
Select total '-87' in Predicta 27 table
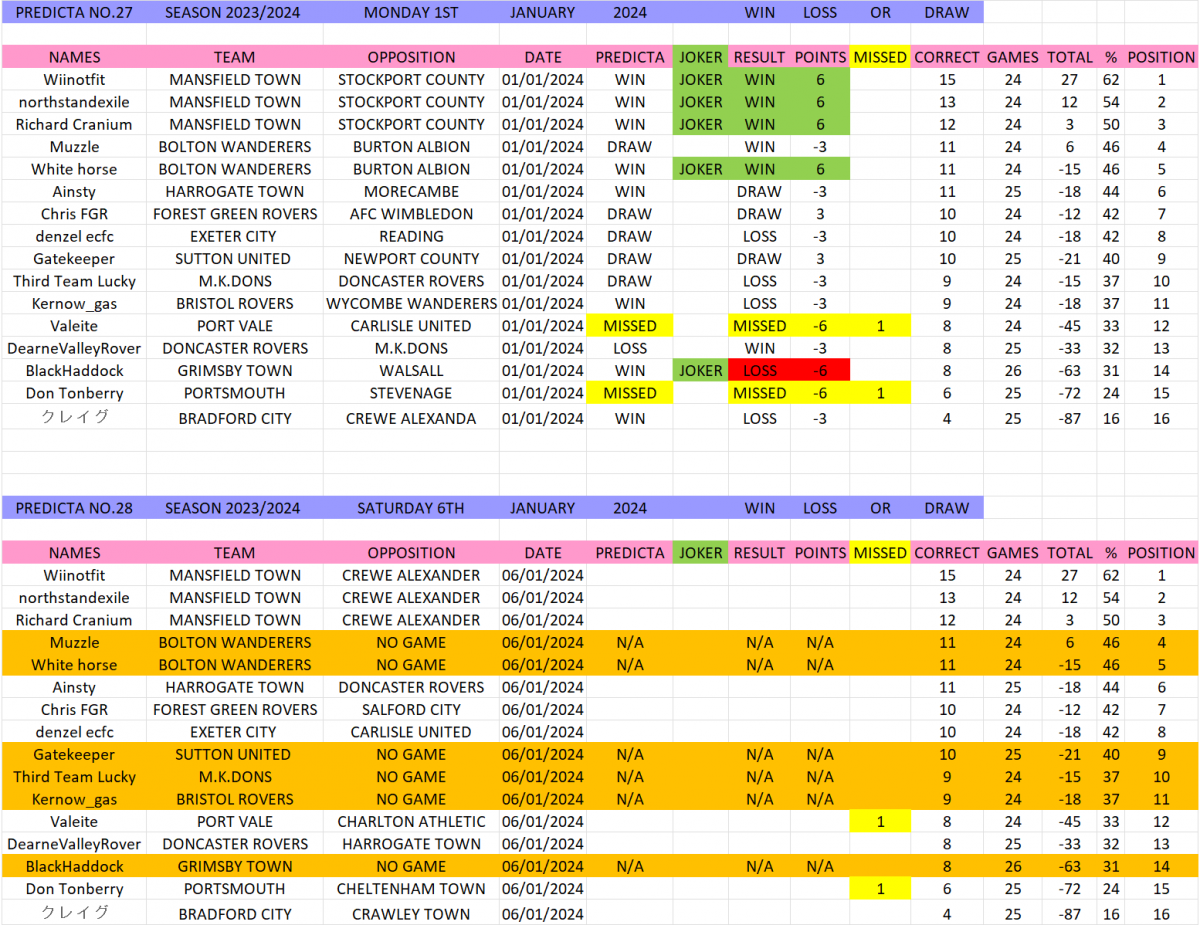click(1070, 418)
